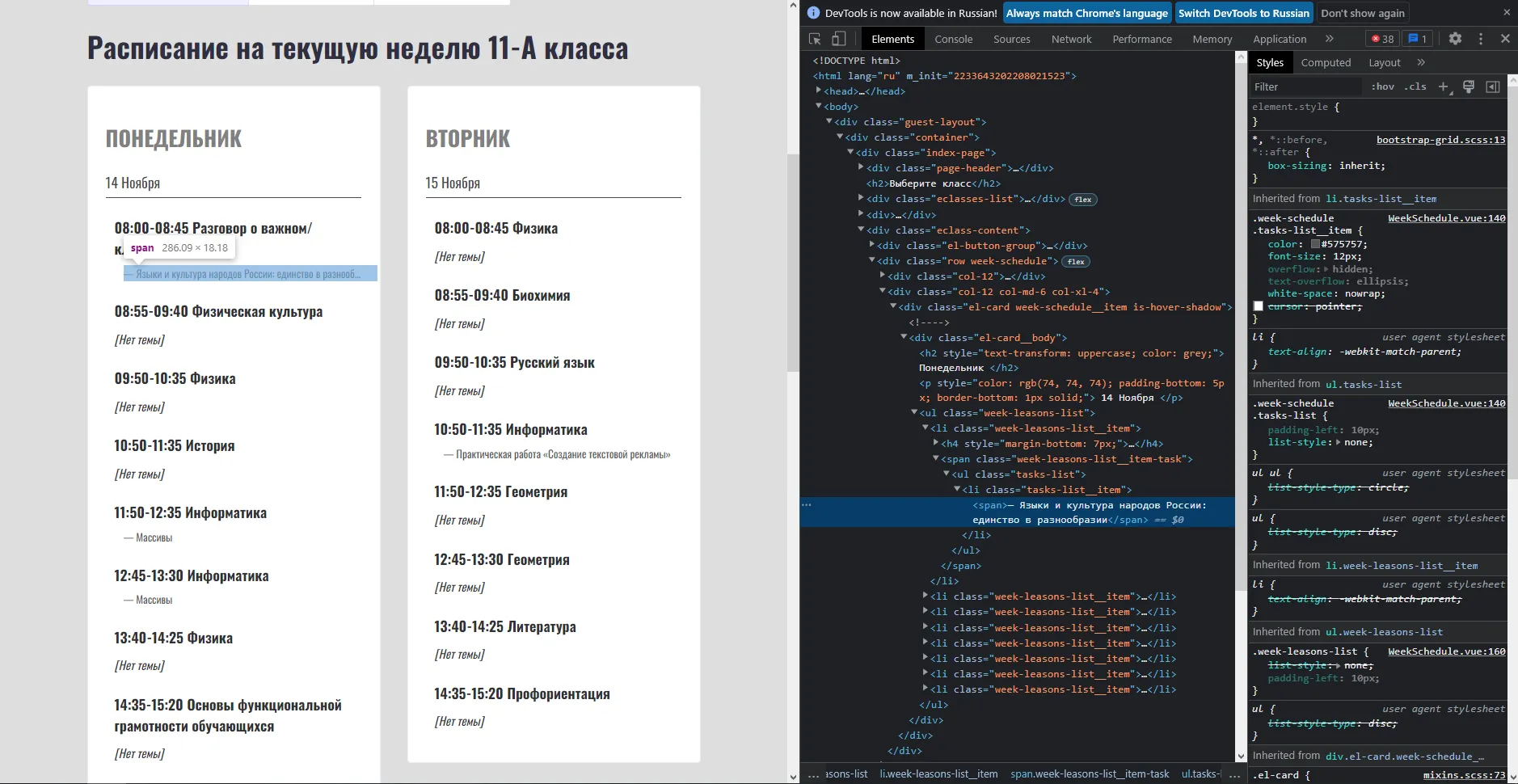
Task: Close the DevTools panel
Action: (x=1505, y=39)
